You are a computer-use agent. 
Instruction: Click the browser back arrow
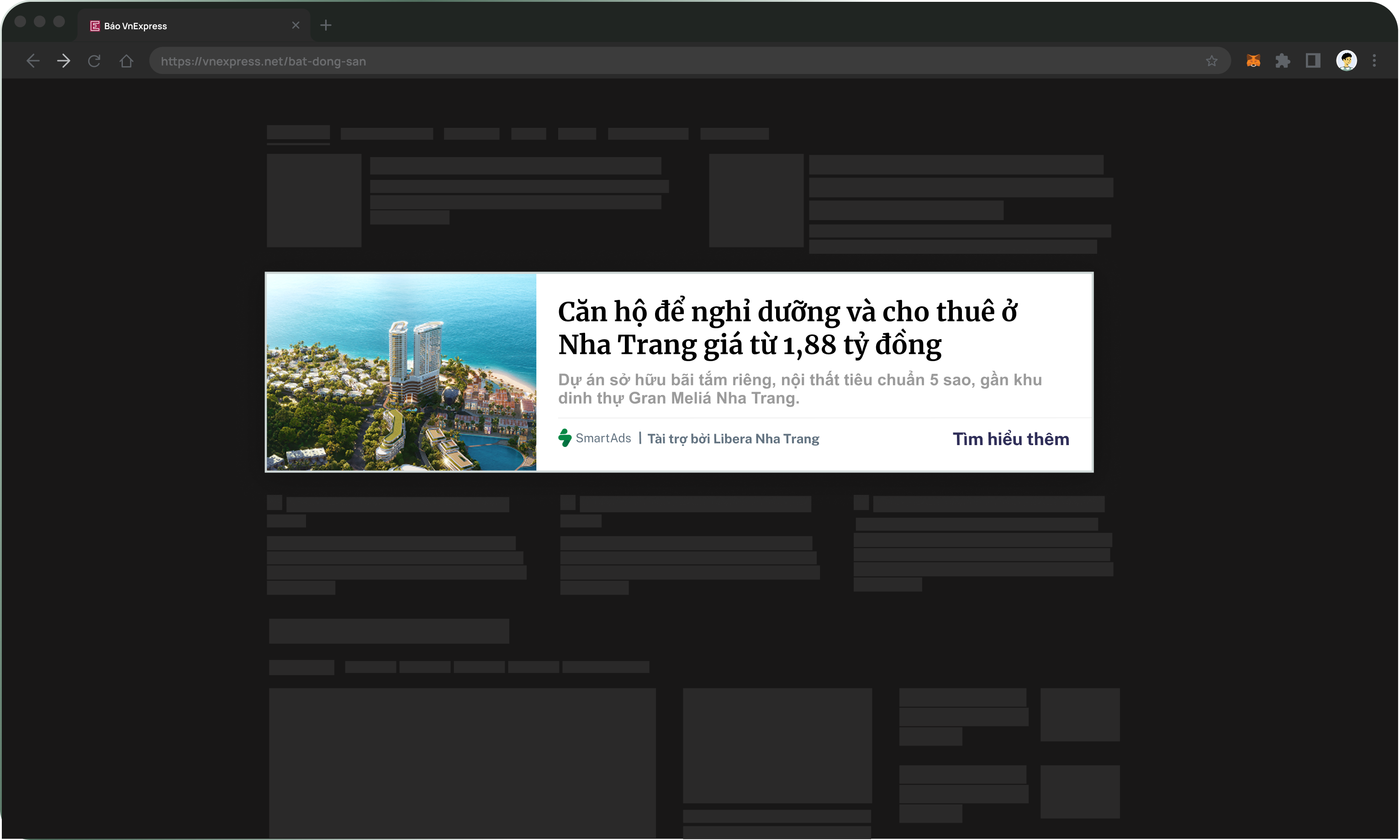click(33, 61)
